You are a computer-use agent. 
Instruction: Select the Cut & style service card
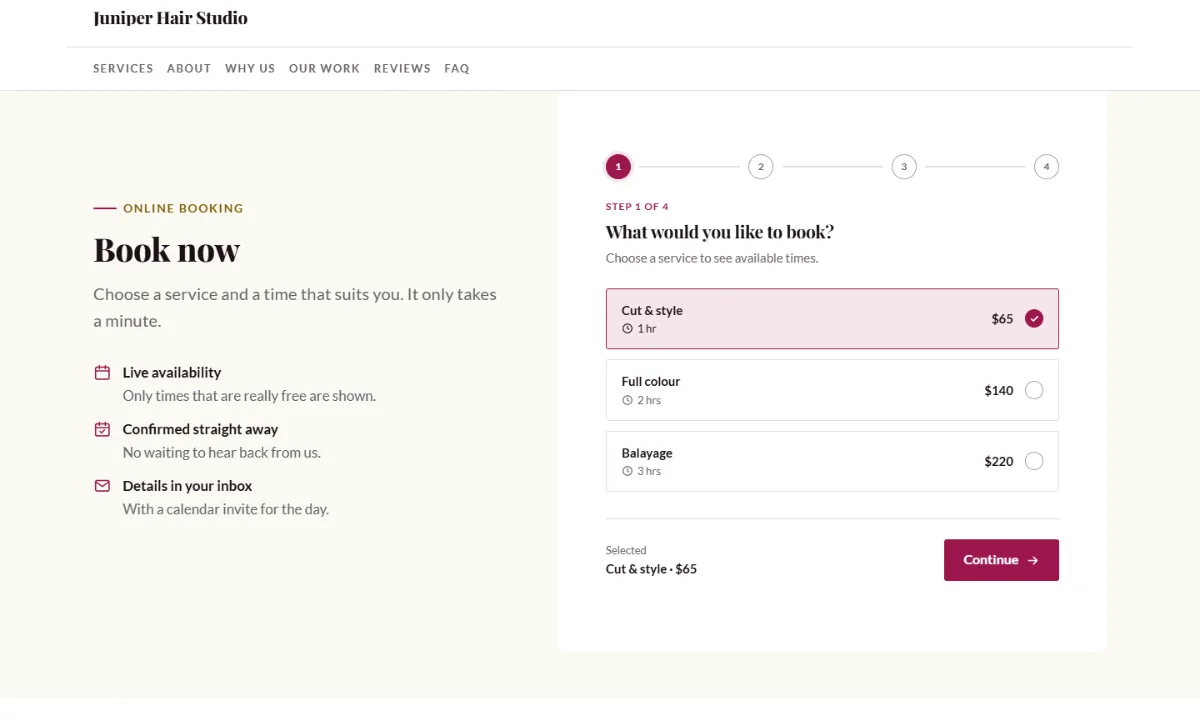[832, 319]
